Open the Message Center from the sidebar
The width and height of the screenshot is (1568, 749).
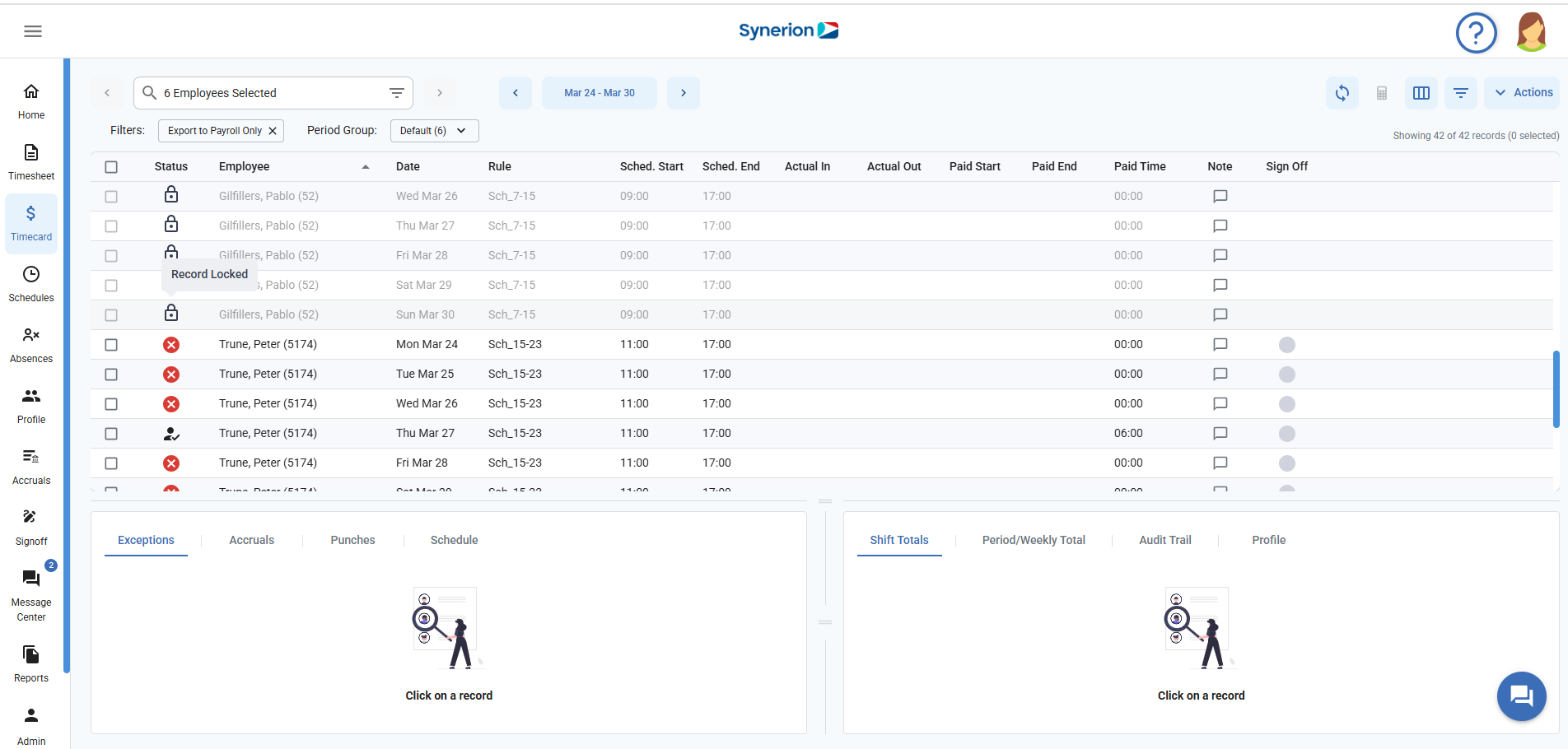[31, 593]
